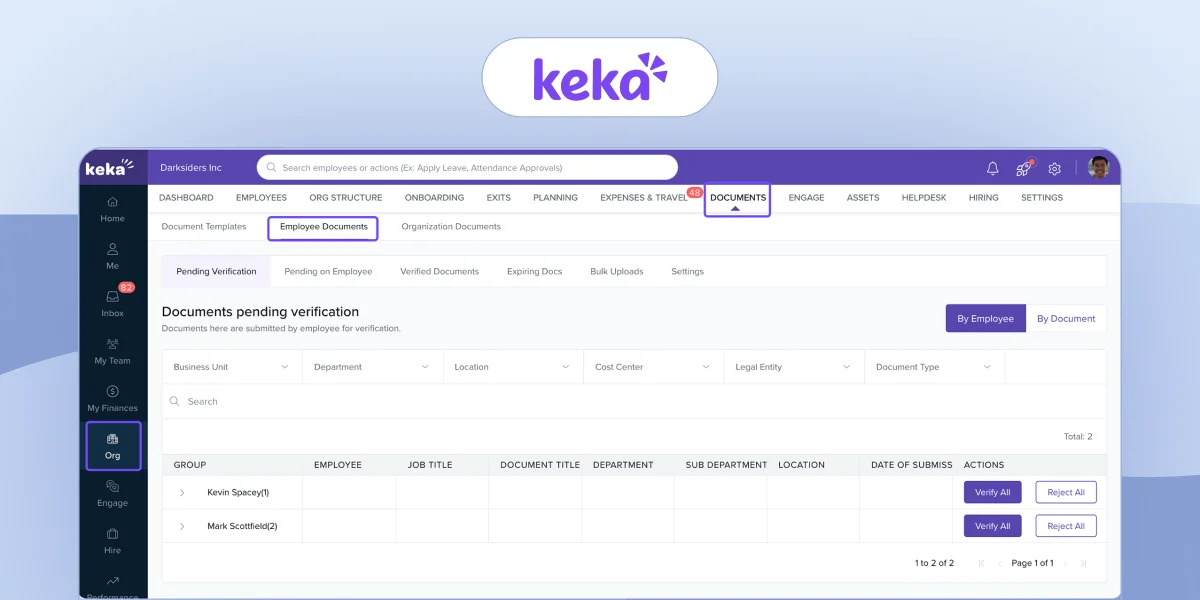Screen dimensions: 1200x600
Task: Open the EXITS menu tab
Action: [x=499, y=198]
